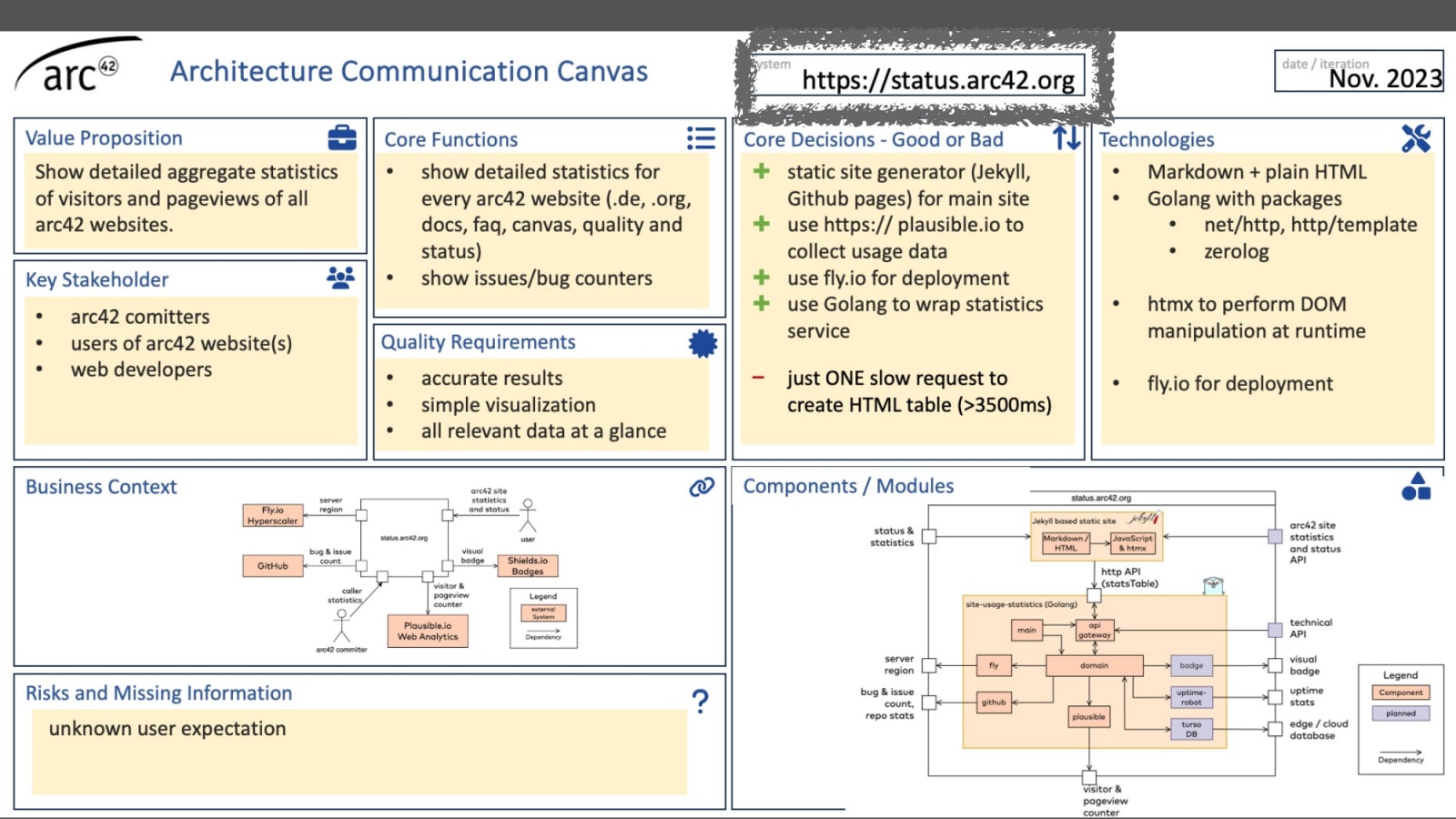This screenshot has width=1456, height=819.
Task: Click the unknown user expectation text
Action: (x=167, y=729)
